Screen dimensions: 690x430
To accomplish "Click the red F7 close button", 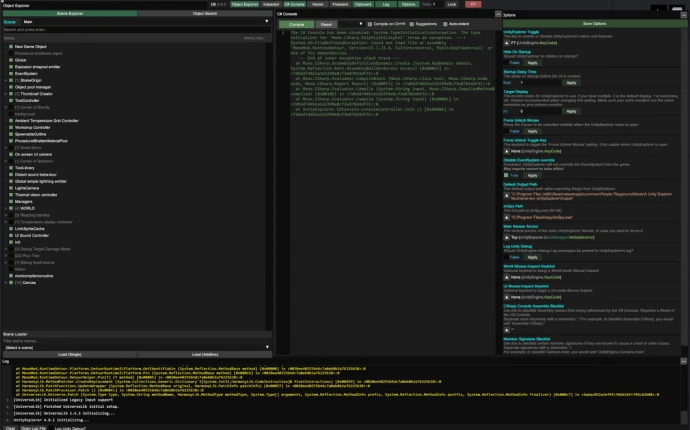I will click(x=473, y=4).
